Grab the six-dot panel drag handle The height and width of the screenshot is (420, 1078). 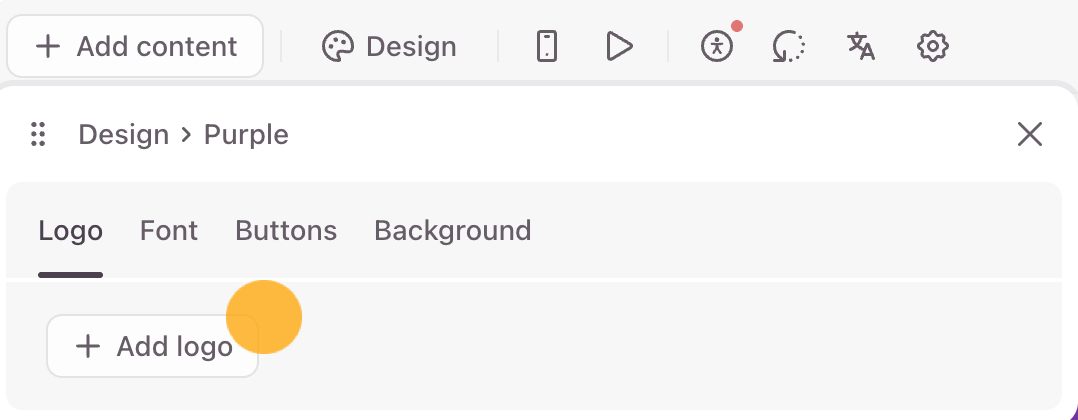(x=38, y=134)
